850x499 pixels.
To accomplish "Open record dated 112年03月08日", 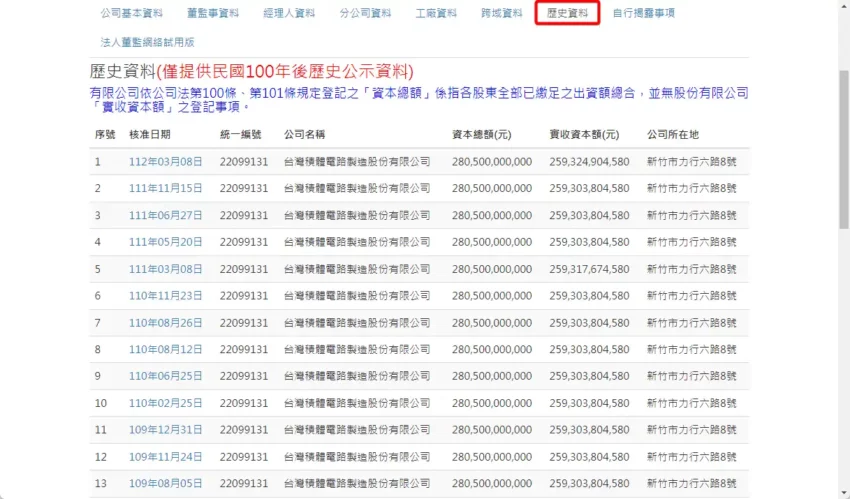I will click(165, 161).
